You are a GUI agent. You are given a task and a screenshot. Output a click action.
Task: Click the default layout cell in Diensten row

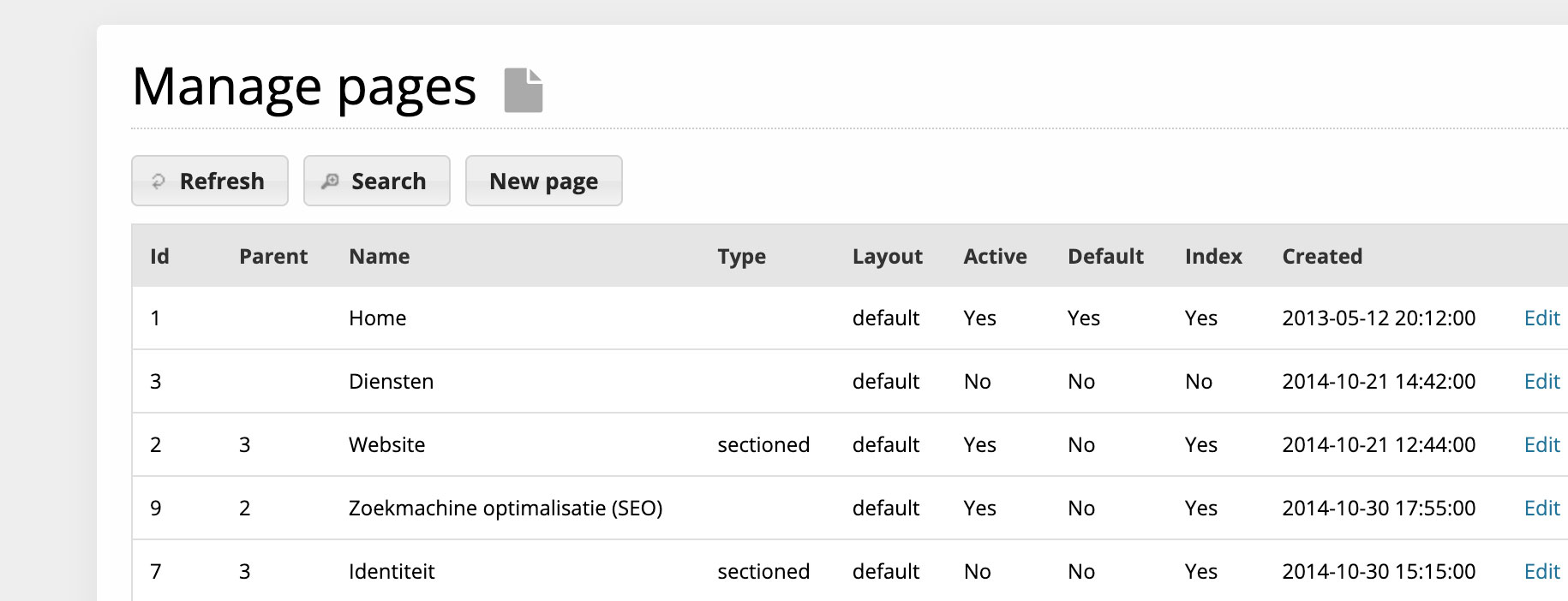tap(886, 381)
